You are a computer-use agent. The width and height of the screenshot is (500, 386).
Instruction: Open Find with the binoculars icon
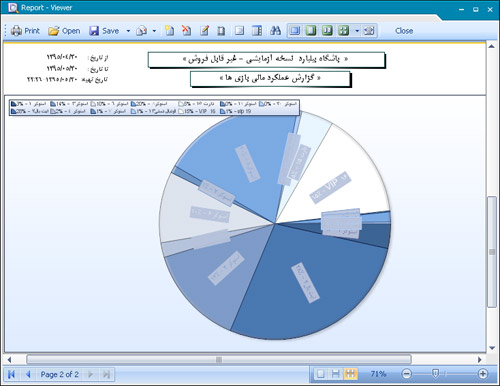click(x=275, y=31)
